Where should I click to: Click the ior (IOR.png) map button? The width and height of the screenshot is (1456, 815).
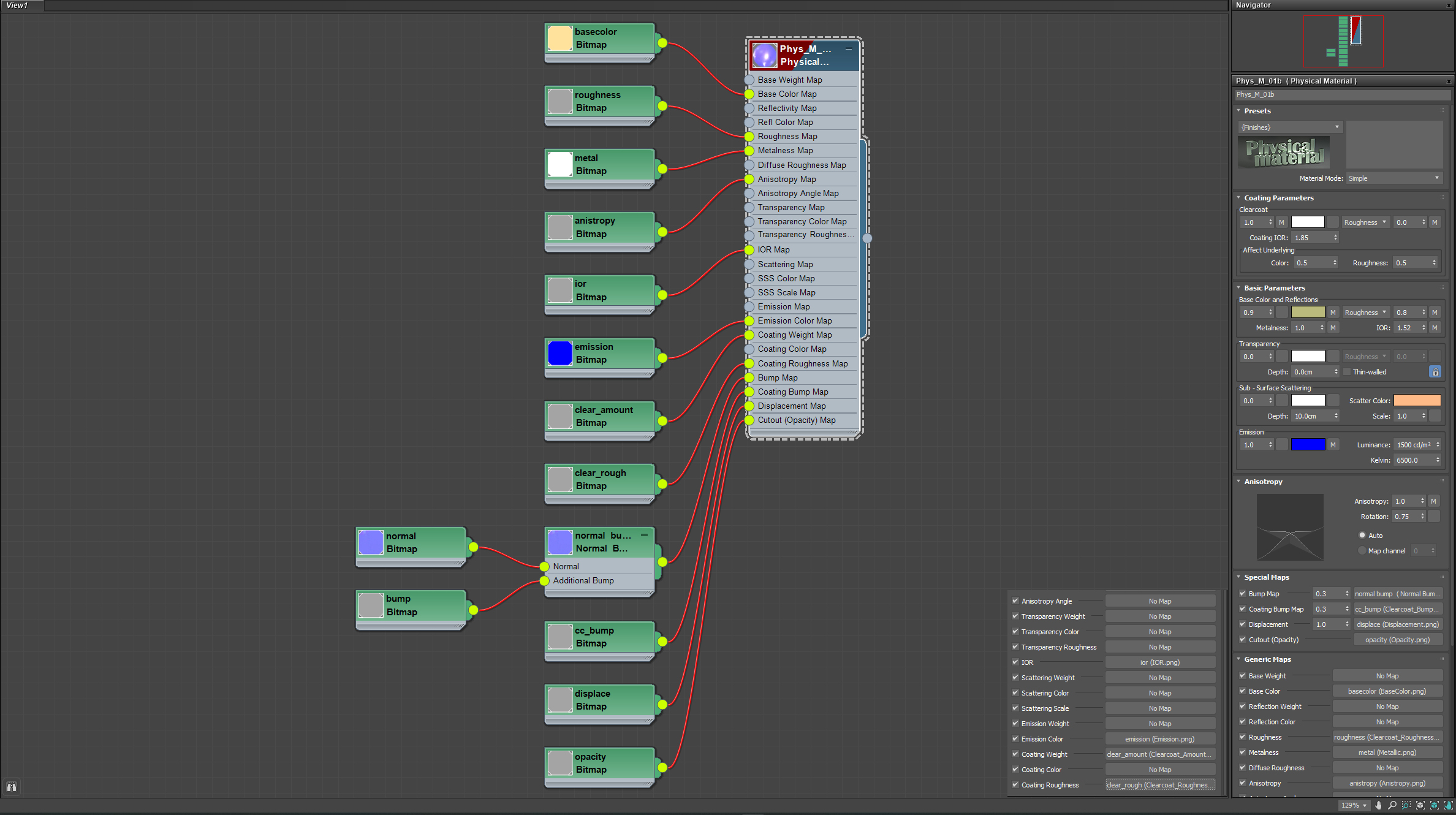coord(1159,662)
